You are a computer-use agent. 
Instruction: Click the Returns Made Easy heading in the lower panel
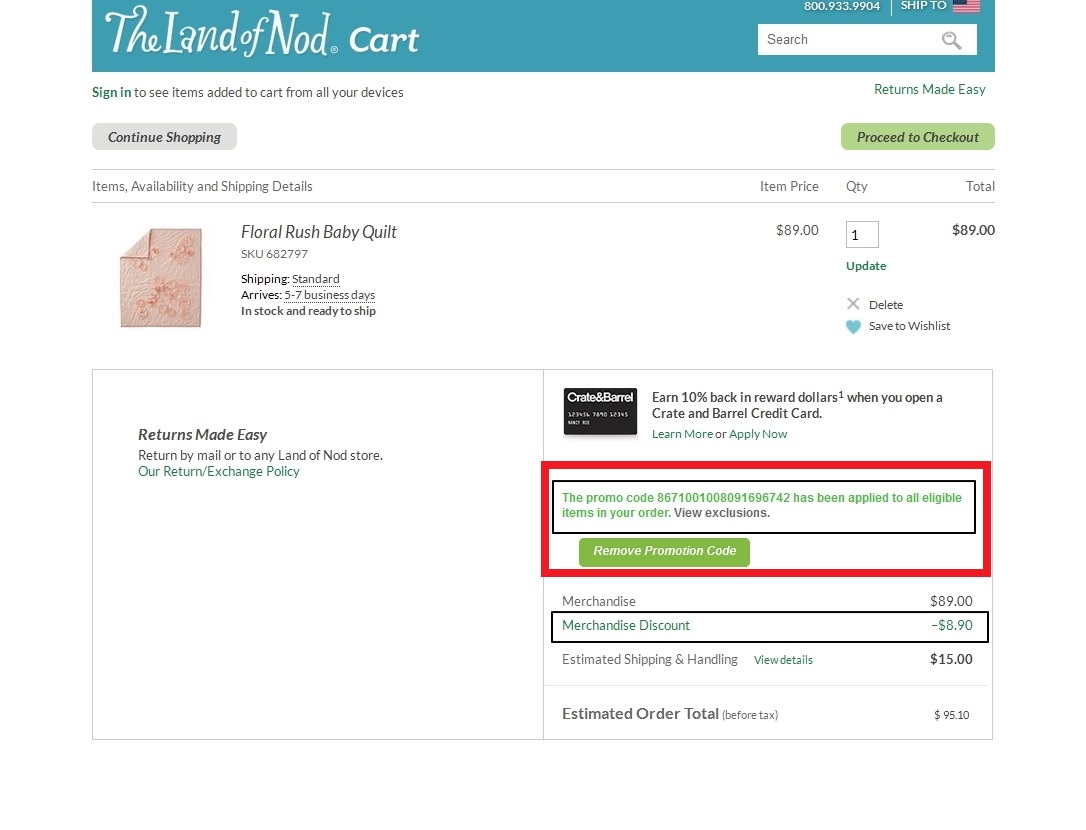202,435
